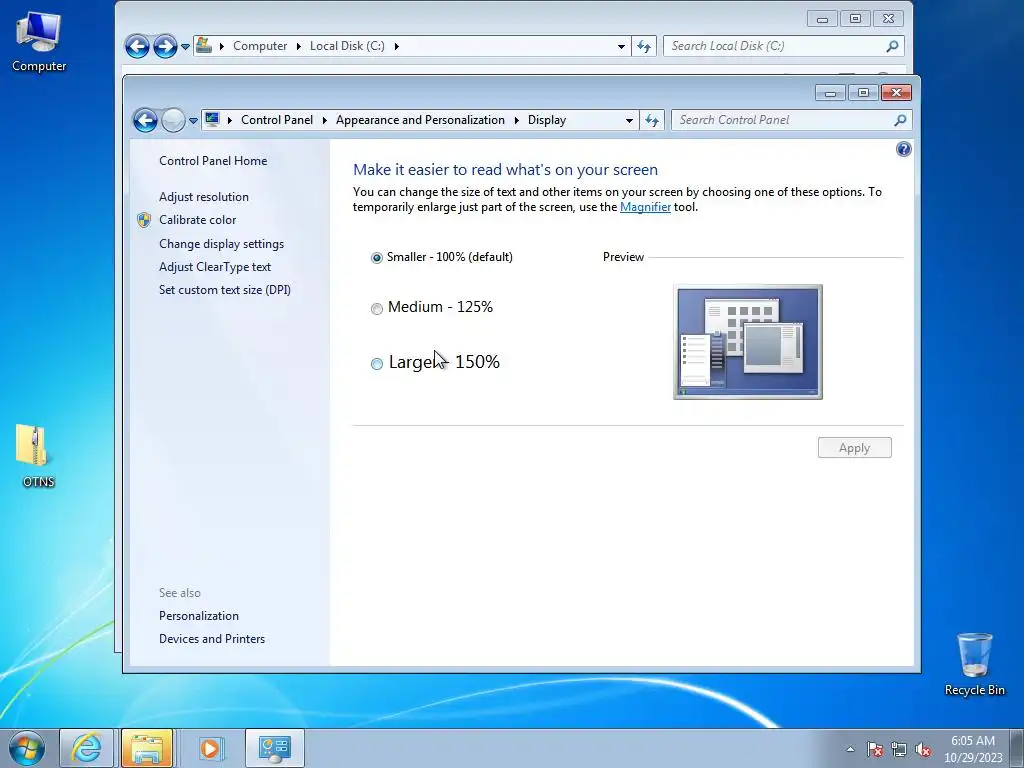Go to Control Panel Home
This screenshot has width=1024, height=768.
213,161
